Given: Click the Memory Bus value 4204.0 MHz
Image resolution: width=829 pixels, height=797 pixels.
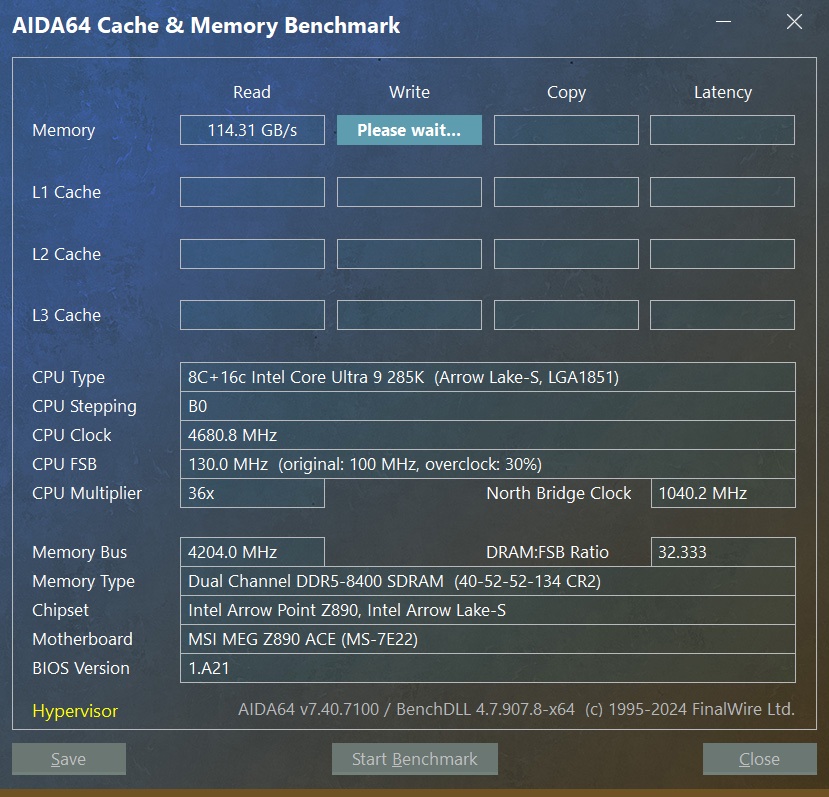Looking at the screenshot, I should (252, 552).
